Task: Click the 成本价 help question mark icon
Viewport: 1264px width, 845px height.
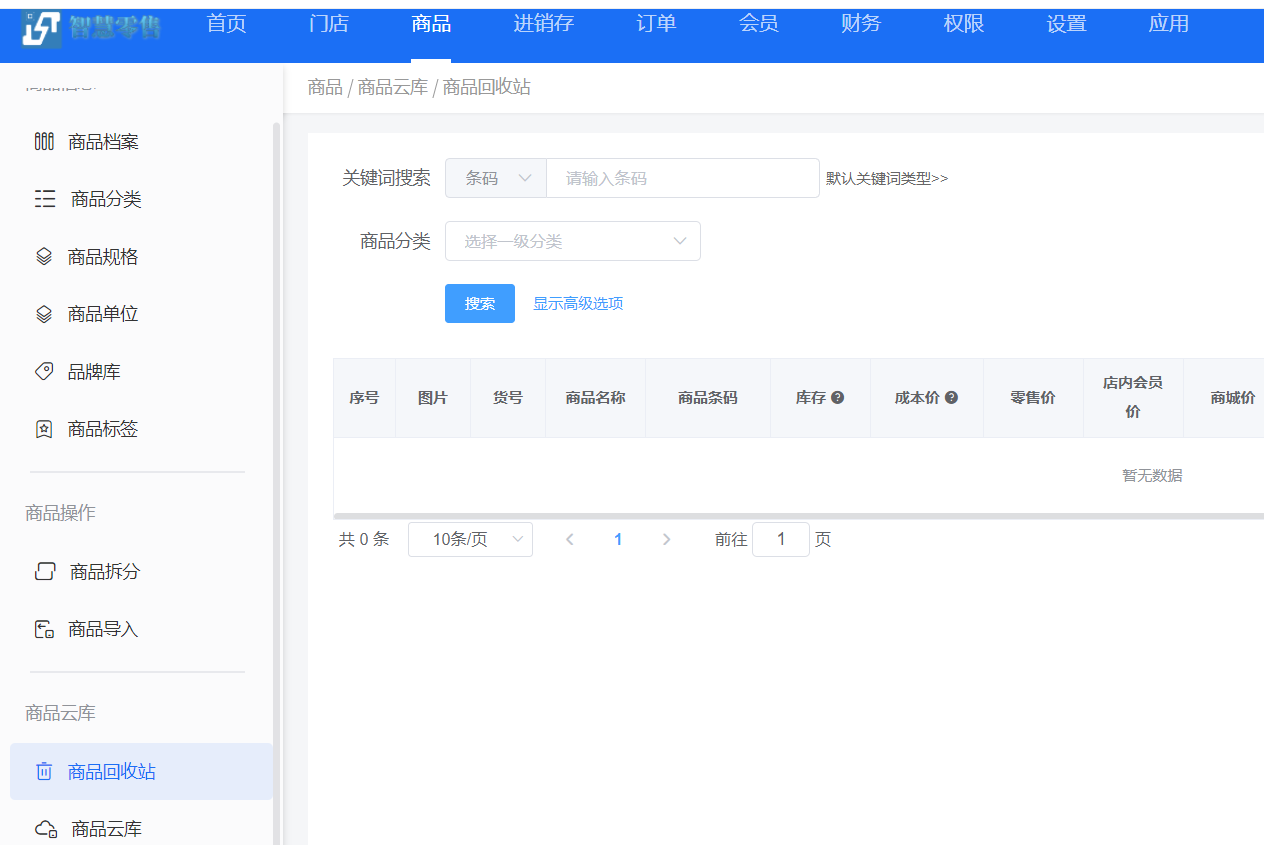Action: pyautogui.click(x=951, y=397)
